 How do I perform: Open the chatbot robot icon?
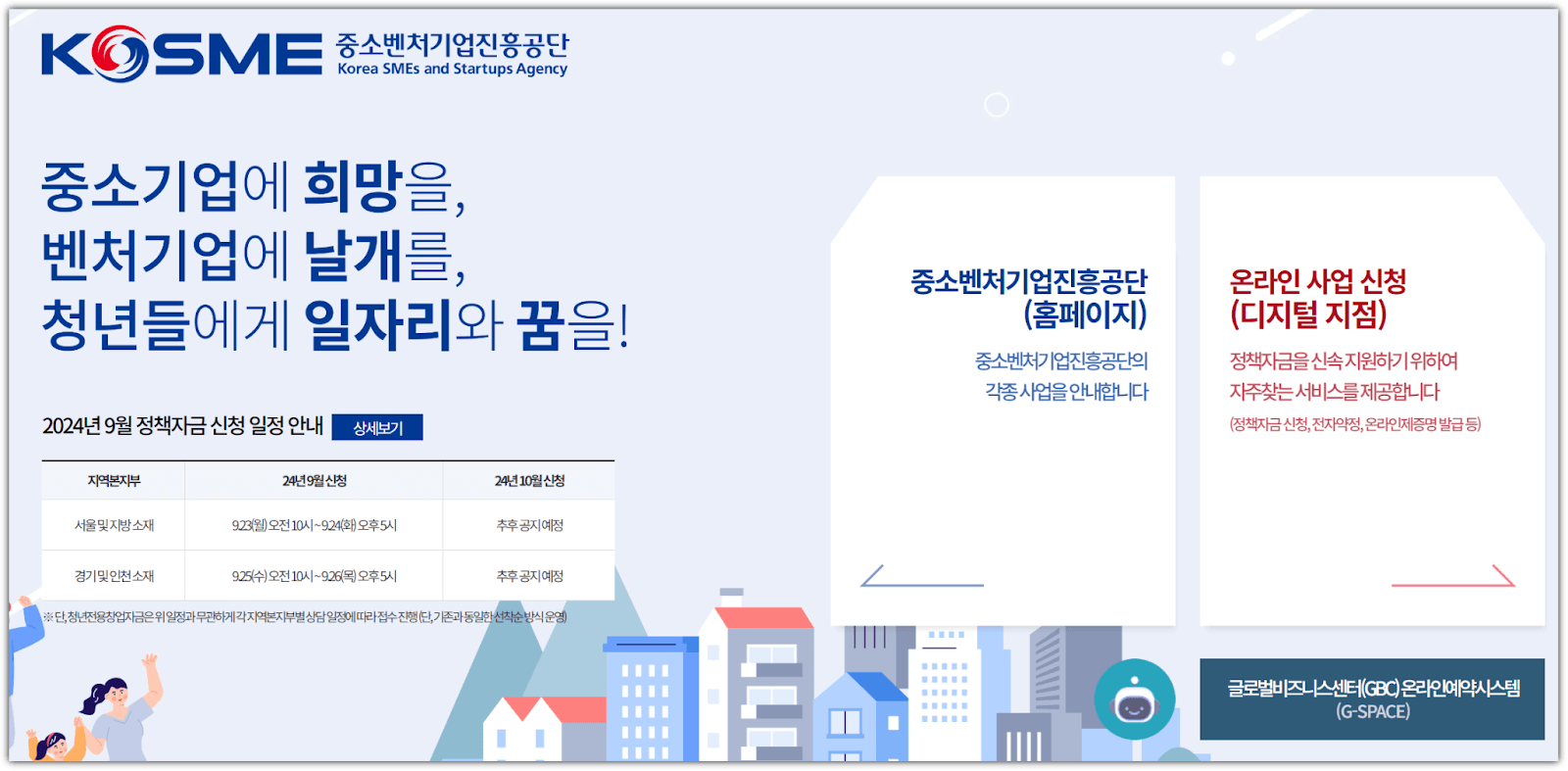pyautogui.click(x=1135, y=699)
